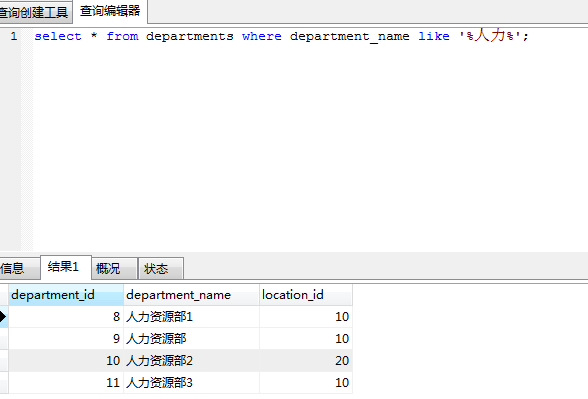588x399 pixels.
Task: Click line number 1 in editor gutter
Action: pyautogui.click(x=14, y=36)
